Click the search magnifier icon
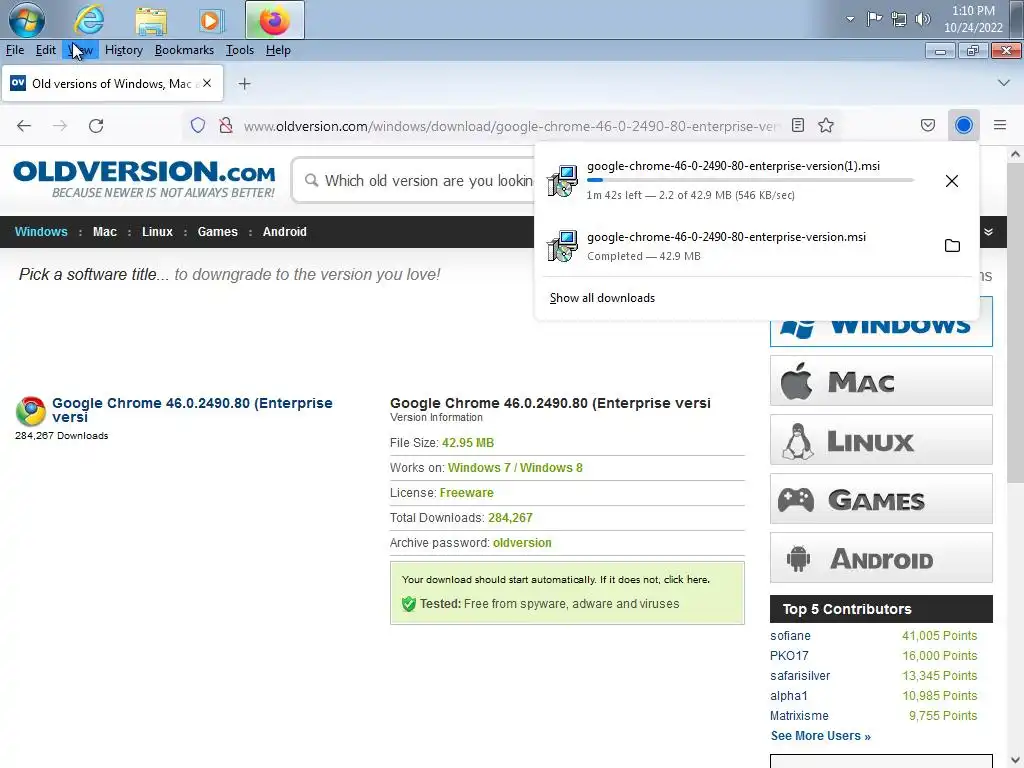1024x768 pixels. pyautogui.click(x=312, y=180)
